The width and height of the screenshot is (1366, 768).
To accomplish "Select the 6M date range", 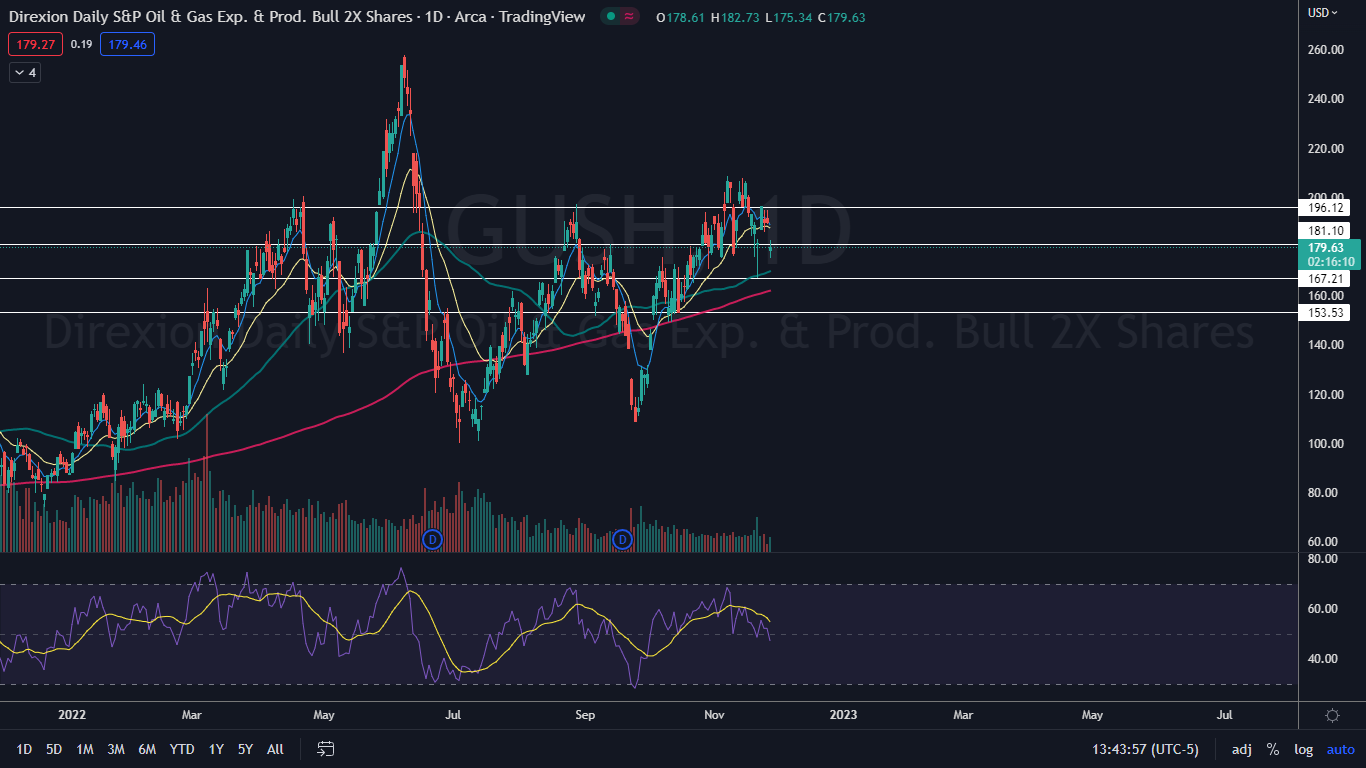I will point(147,749).
